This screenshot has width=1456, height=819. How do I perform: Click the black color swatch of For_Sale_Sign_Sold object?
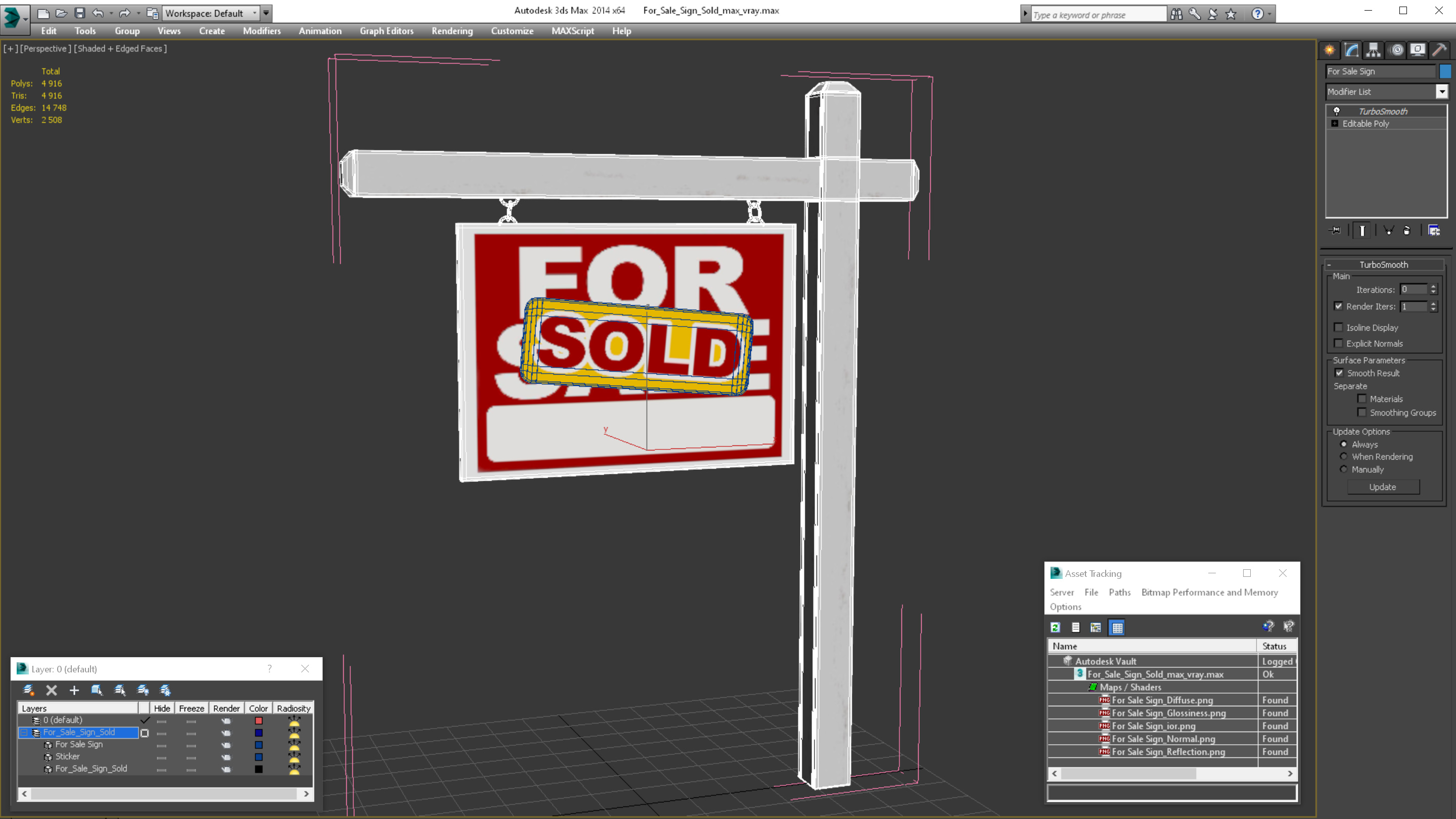pyautogui.click(x=259, y=769)
